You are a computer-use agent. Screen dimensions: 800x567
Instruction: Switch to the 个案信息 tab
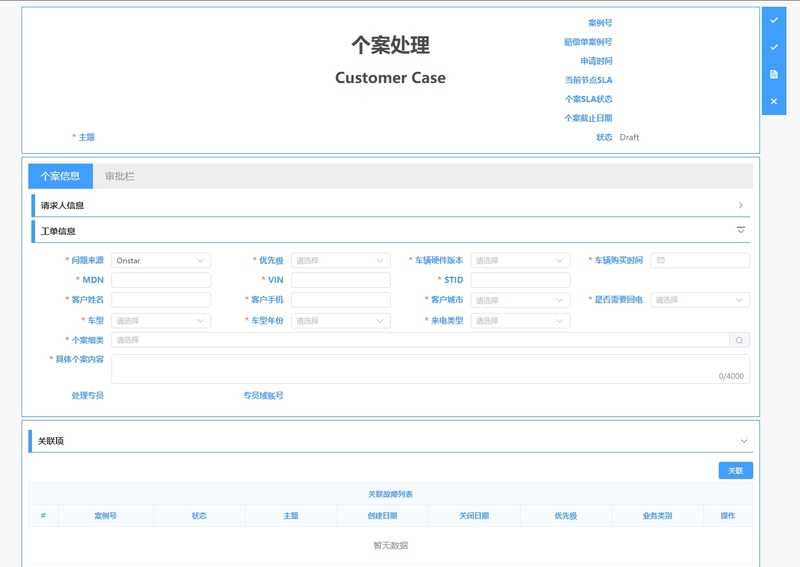tap(60, 176)
